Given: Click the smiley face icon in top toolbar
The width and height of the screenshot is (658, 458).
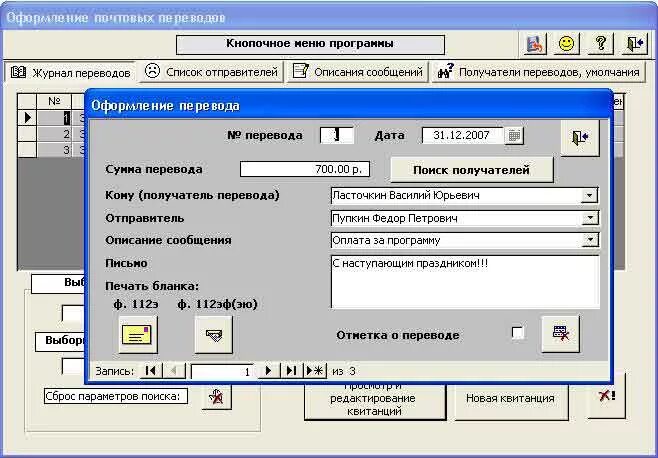Looking at the screenshot, I should 567,44.
